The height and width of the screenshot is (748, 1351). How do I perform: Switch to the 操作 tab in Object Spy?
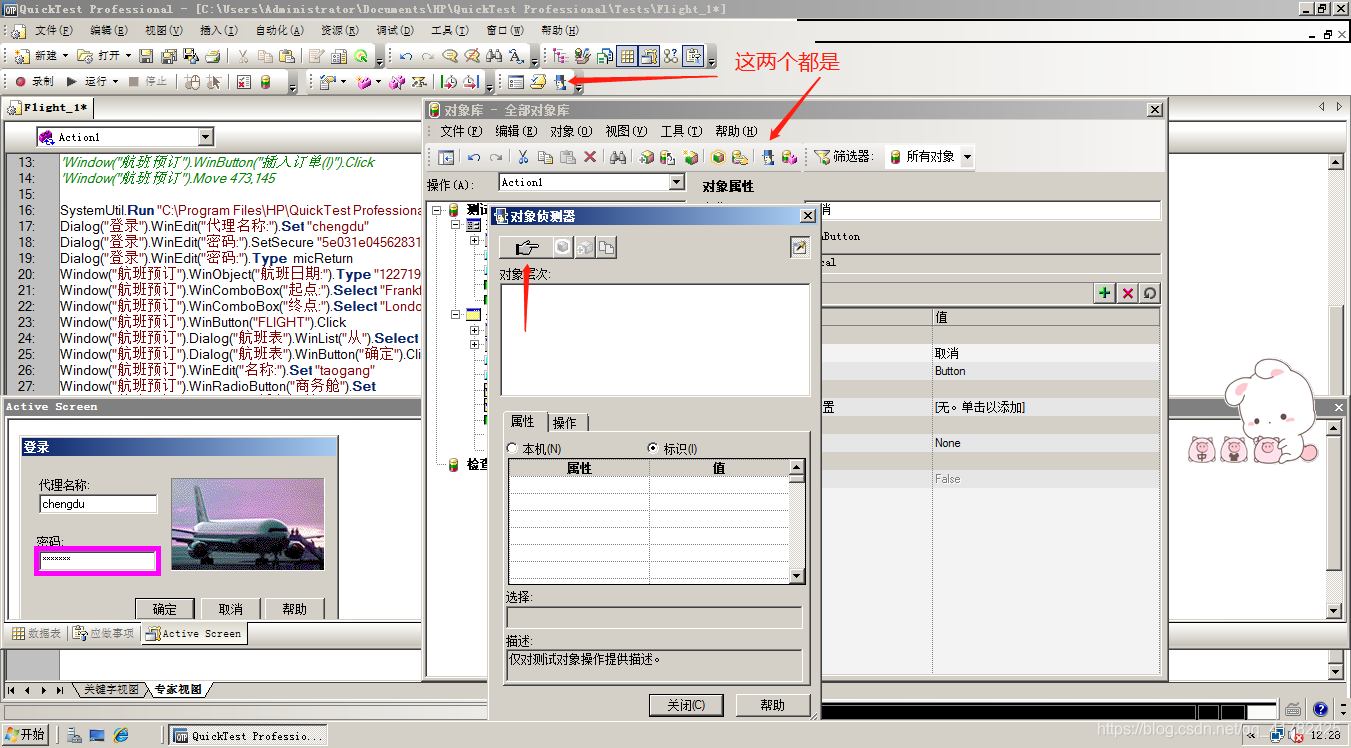pos(565,423)
